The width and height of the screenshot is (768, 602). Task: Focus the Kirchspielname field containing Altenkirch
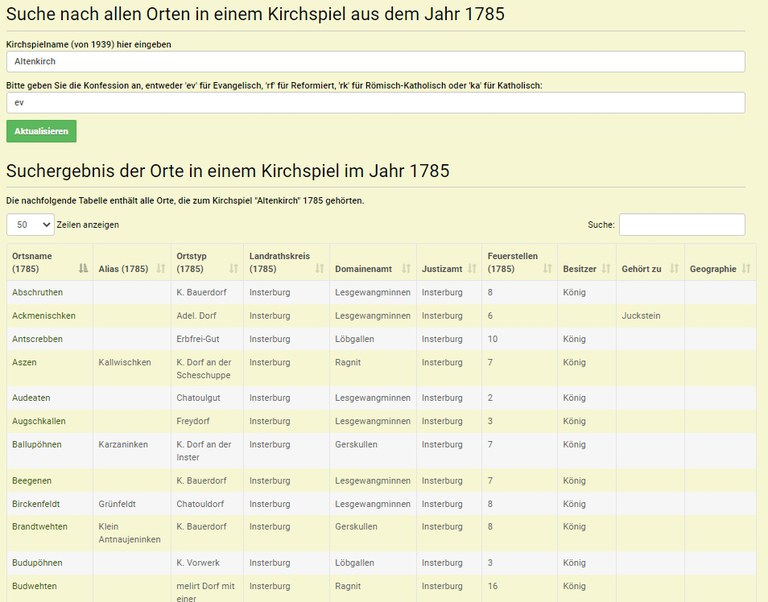pyautogui.click(x=376, y=62)
